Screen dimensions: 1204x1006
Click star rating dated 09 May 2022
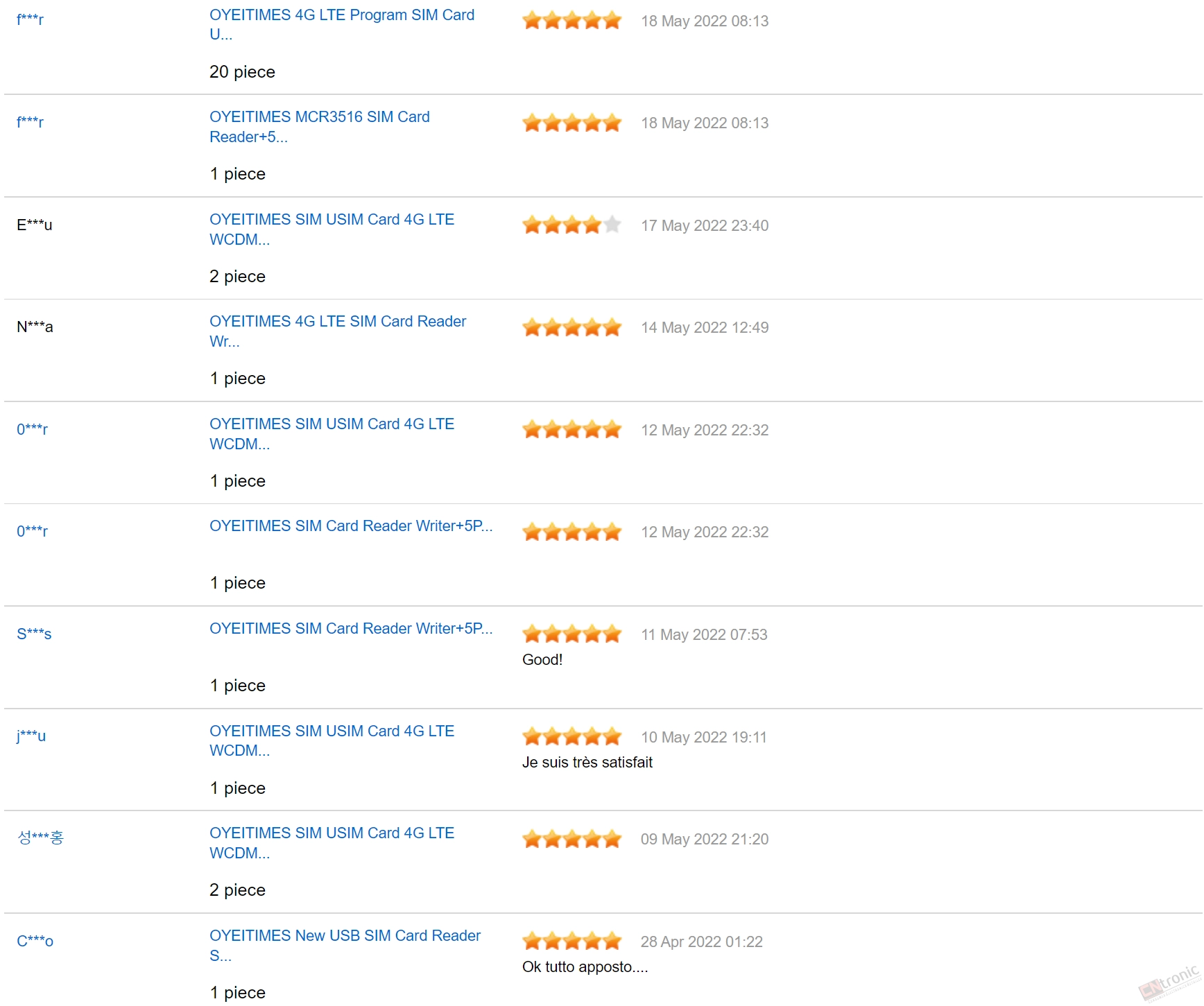point(571,839)
